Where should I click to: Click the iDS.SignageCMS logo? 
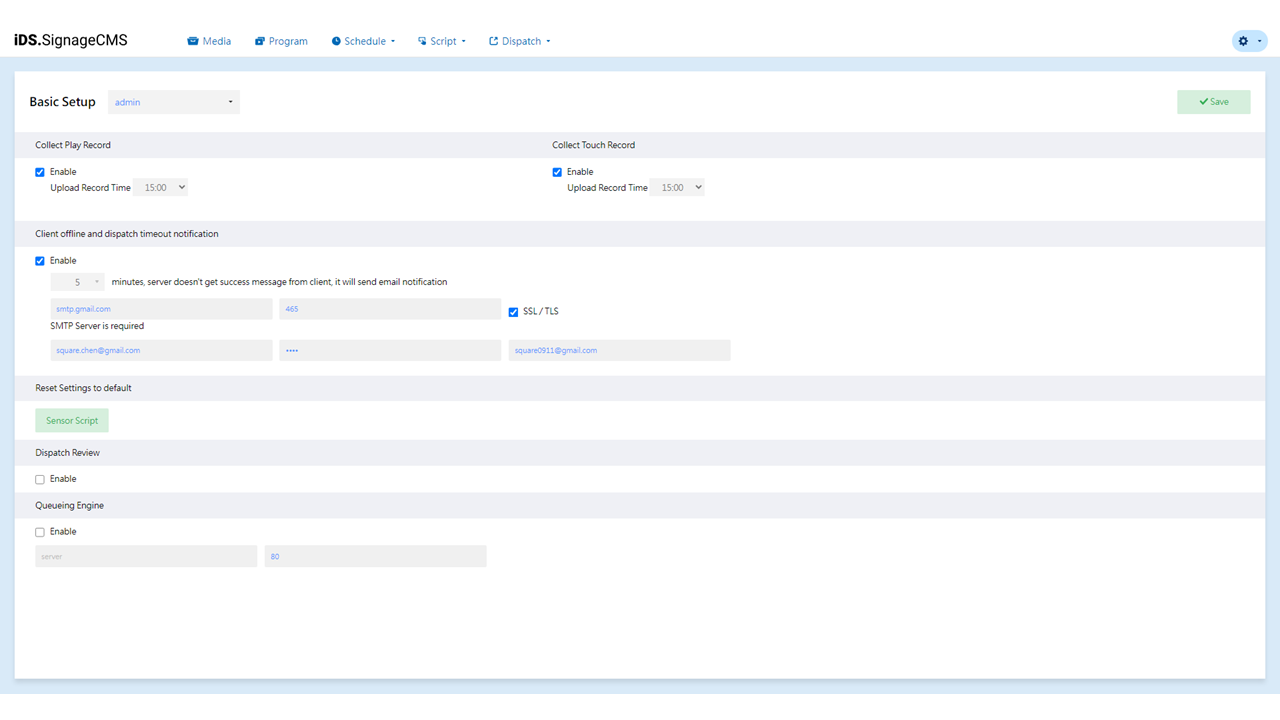click(71, 41)
